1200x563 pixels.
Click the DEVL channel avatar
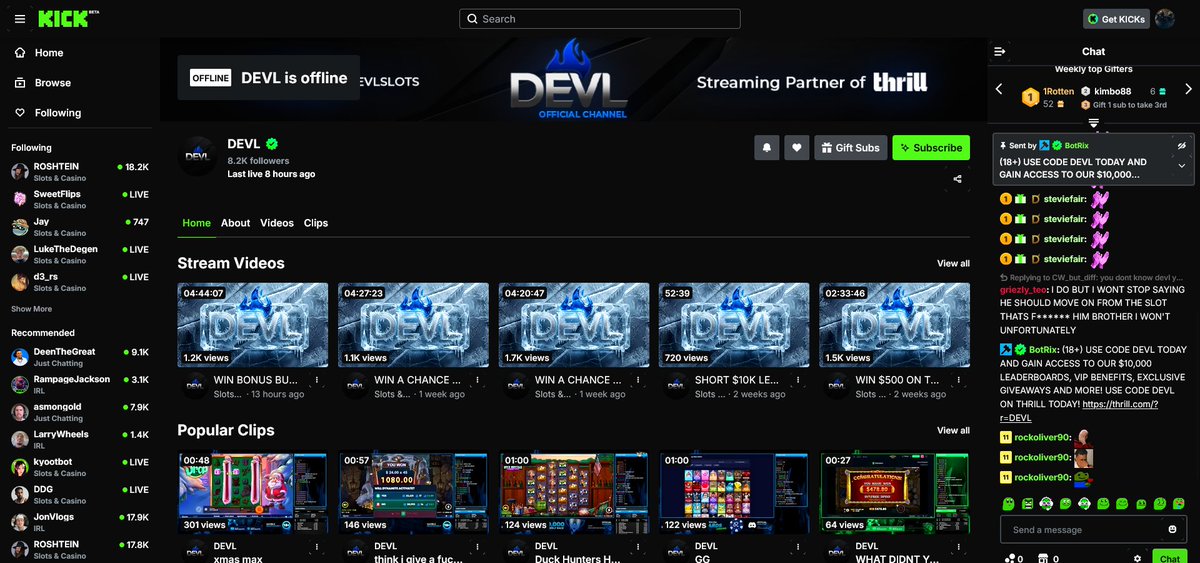tap(197, 156)
